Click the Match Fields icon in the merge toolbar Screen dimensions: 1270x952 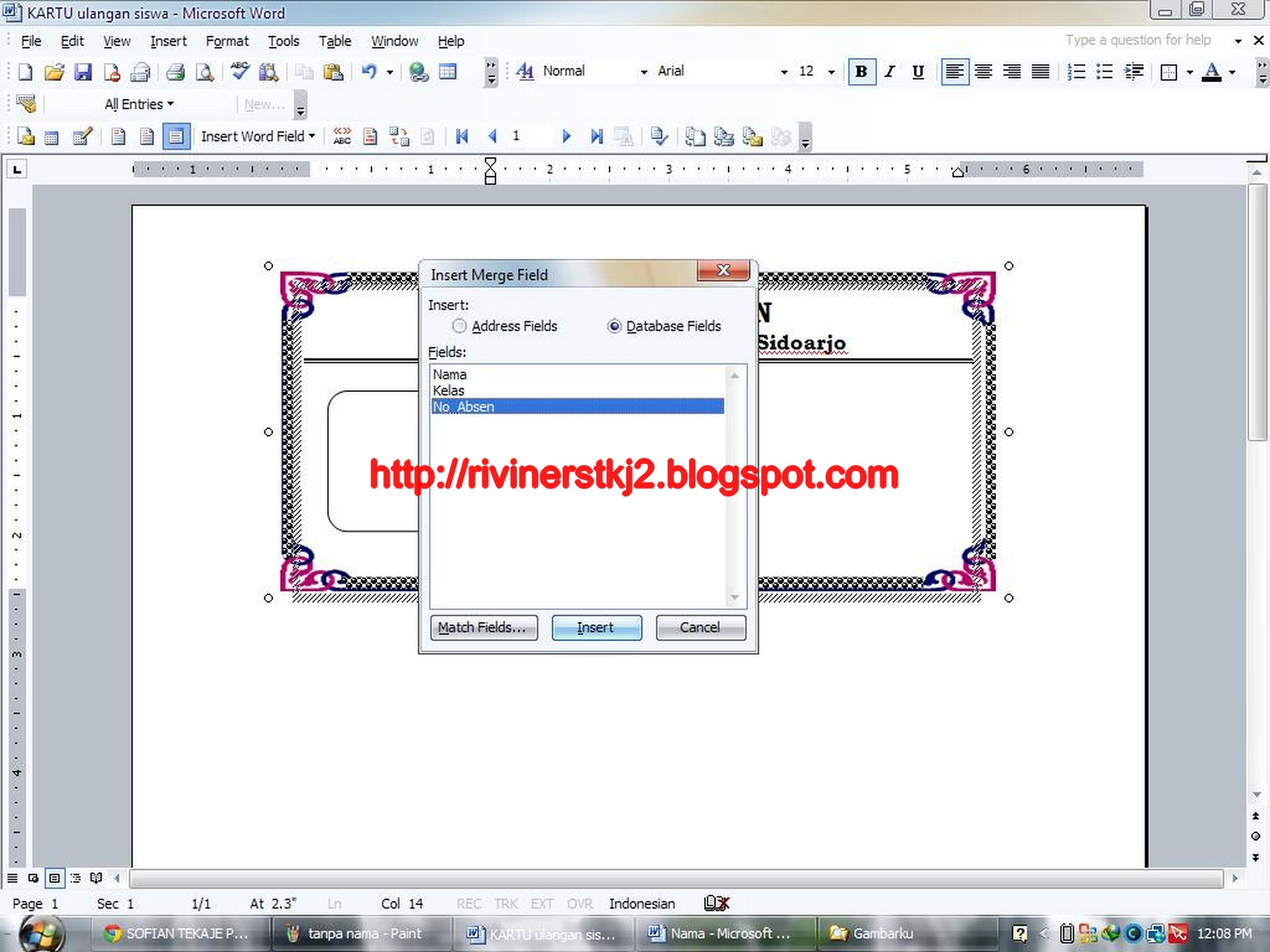tap(399, 136)
